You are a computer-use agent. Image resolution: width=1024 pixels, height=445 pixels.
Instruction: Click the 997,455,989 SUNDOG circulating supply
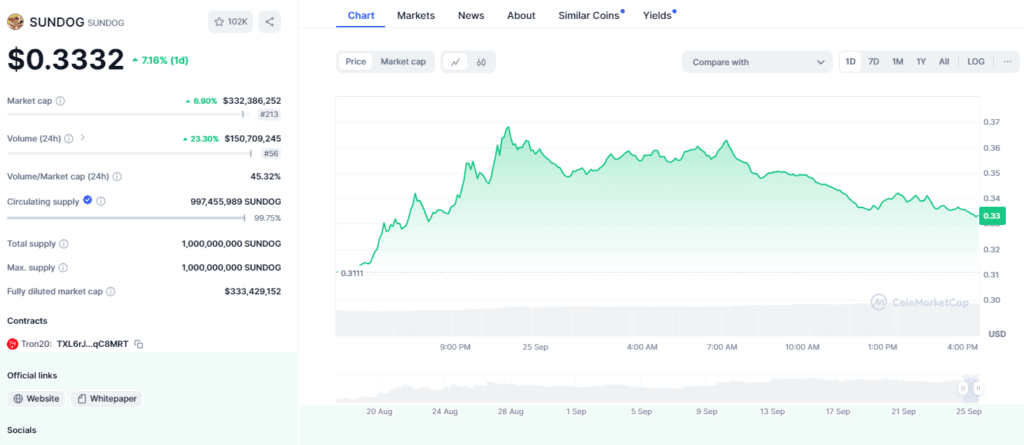236,202
